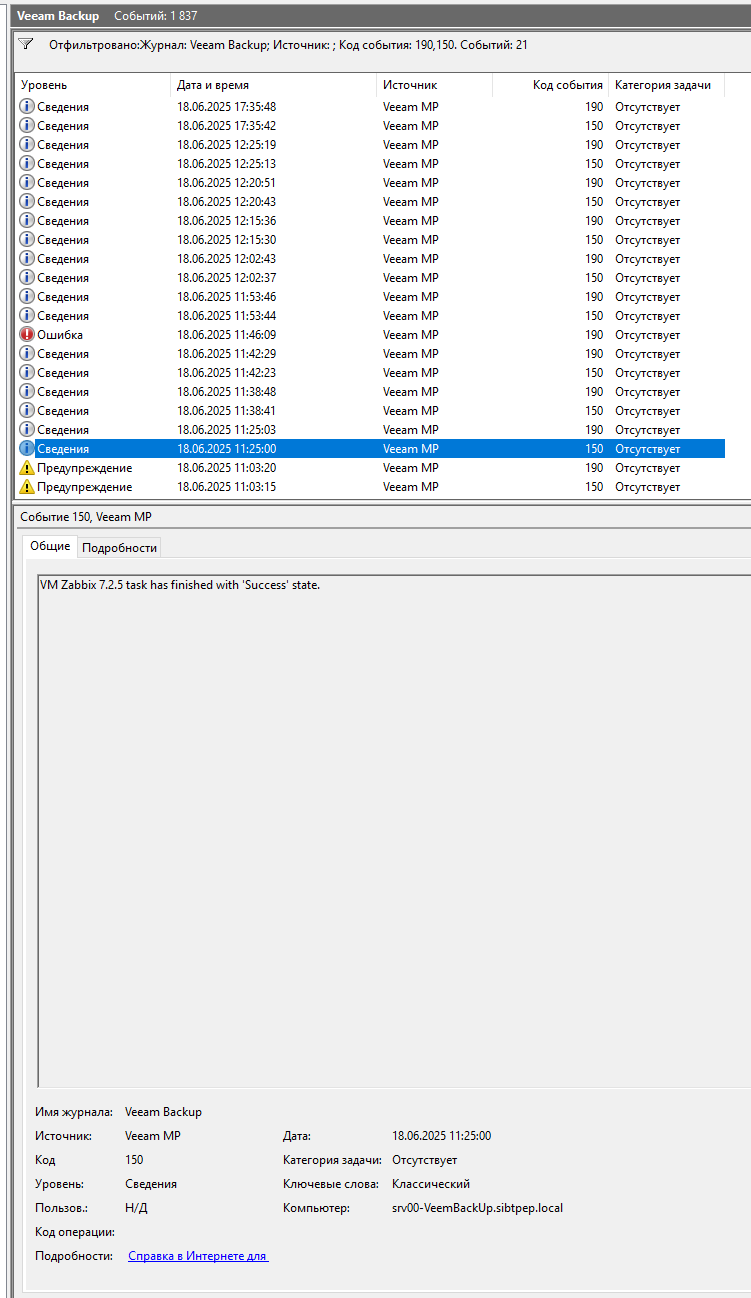This screenshot has width=751, height=1298.
Task: Click Veeam MP source in 12:02:43 row
Action: point(410,259)
